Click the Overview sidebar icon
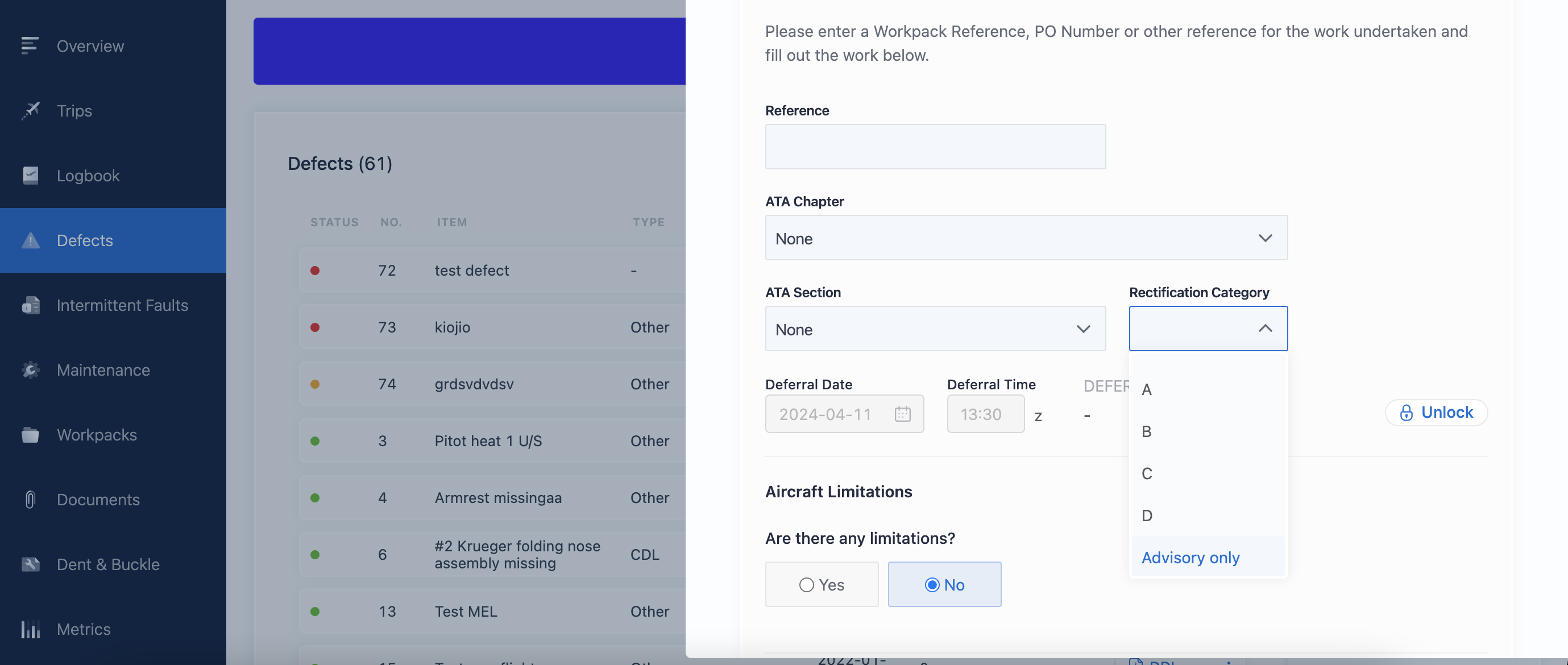 click(x=30, y=45)
